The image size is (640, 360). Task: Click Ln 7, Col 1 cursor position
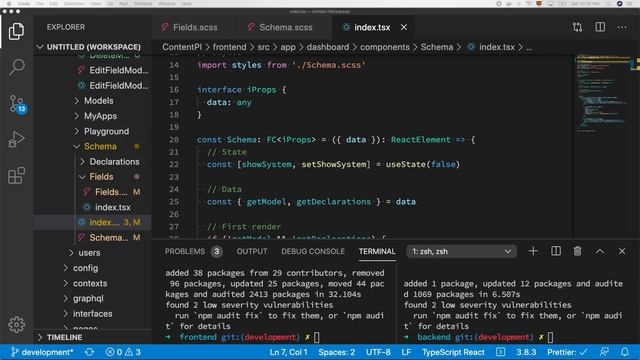pos(289,352)
